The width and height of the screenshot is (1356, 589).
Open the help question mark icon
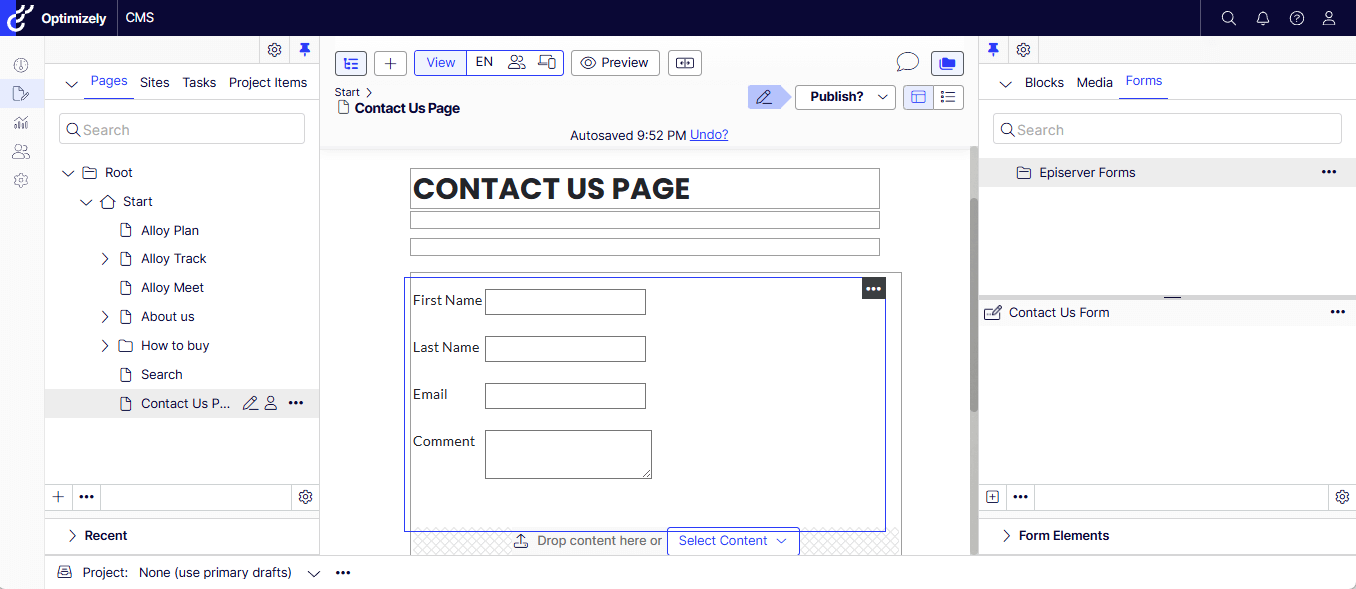click(x=1297, y=18)
